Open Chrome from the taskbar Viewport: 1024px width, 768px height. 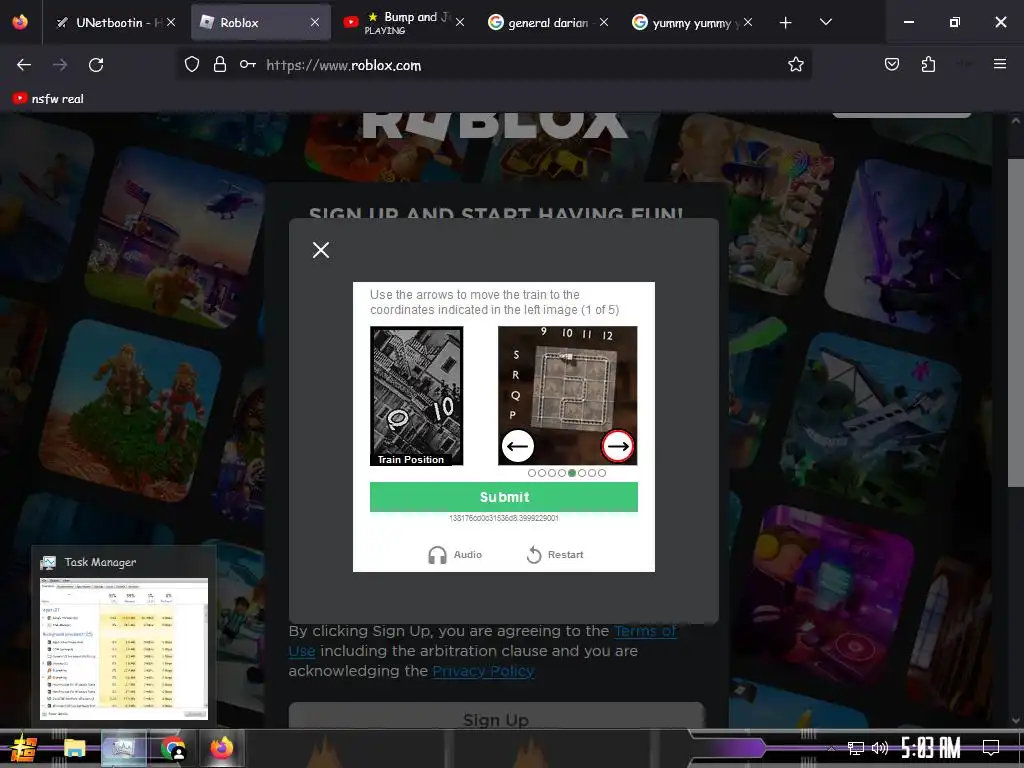pos(173,748)
